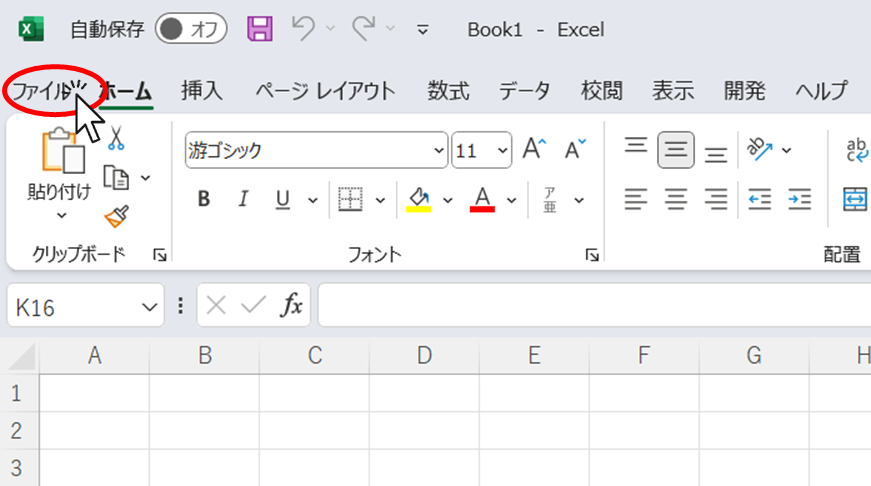Decrease indent with the left arrow icon

tap(759, 199)
